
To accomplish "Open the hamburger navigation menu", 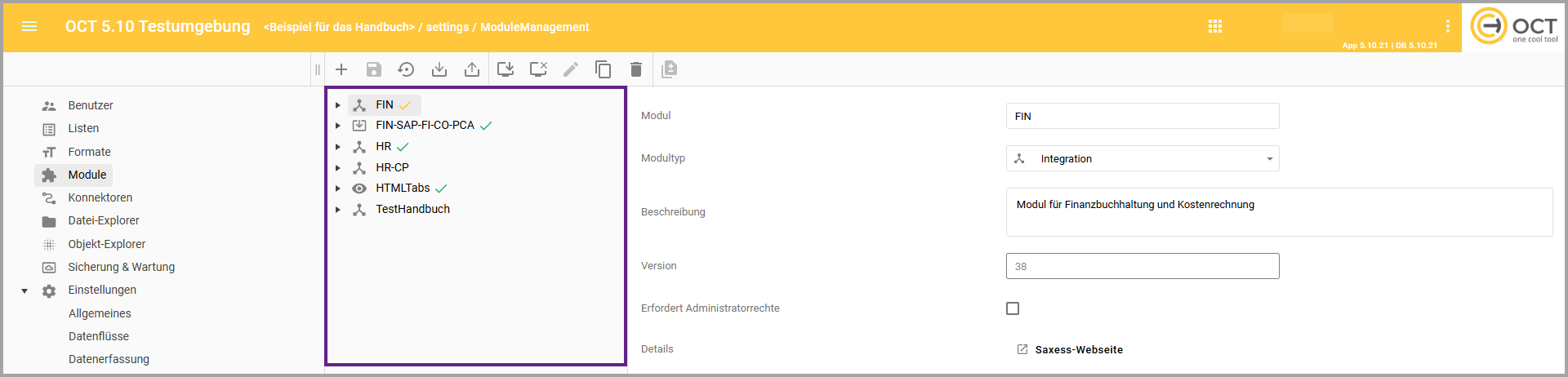I will 29,26.
